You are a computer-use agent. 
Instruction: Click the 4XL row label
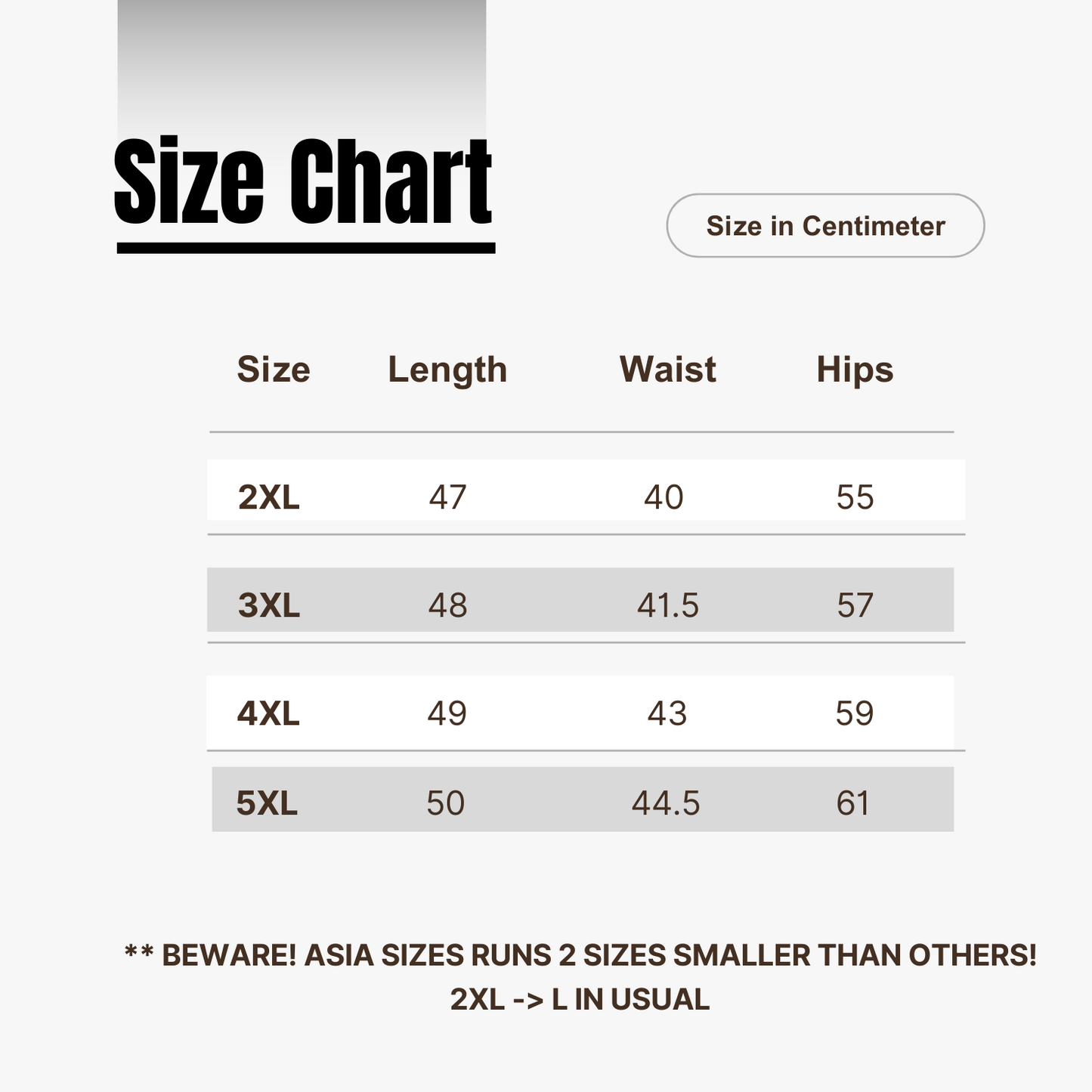tap(269, 713)
